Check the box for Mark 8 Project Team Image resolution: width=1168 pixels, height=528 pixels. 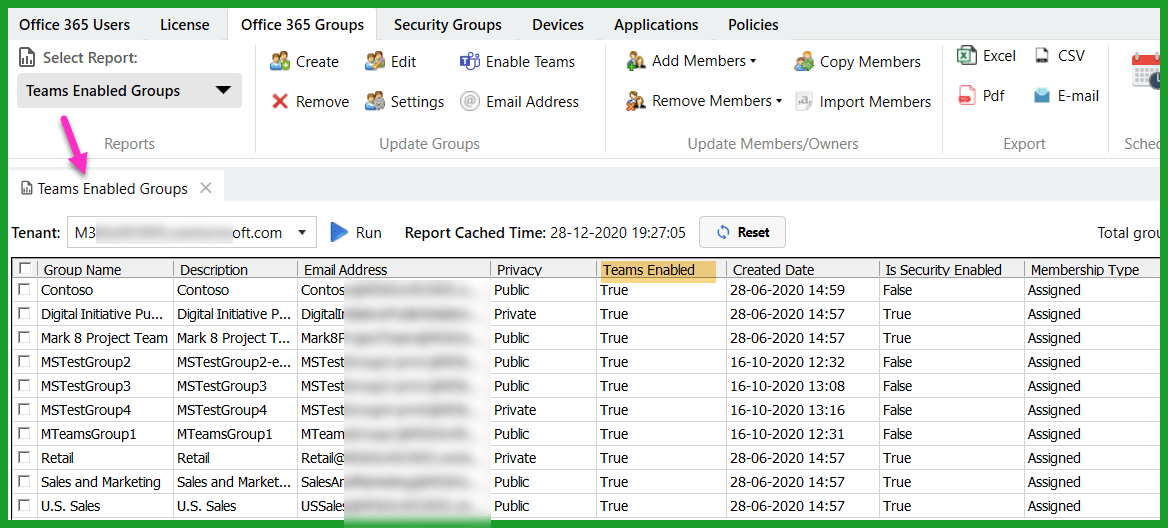(25, 337)
